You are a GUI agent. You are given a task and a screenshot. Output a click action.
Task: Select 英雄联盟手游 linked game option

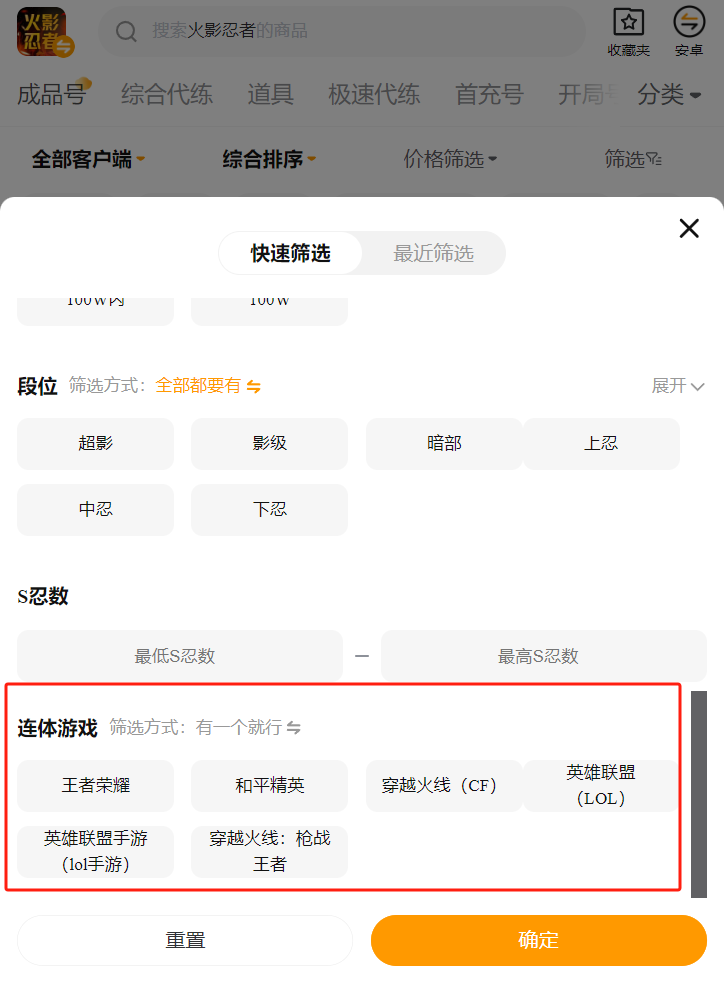pyautogui.click(x=95, y=851)
